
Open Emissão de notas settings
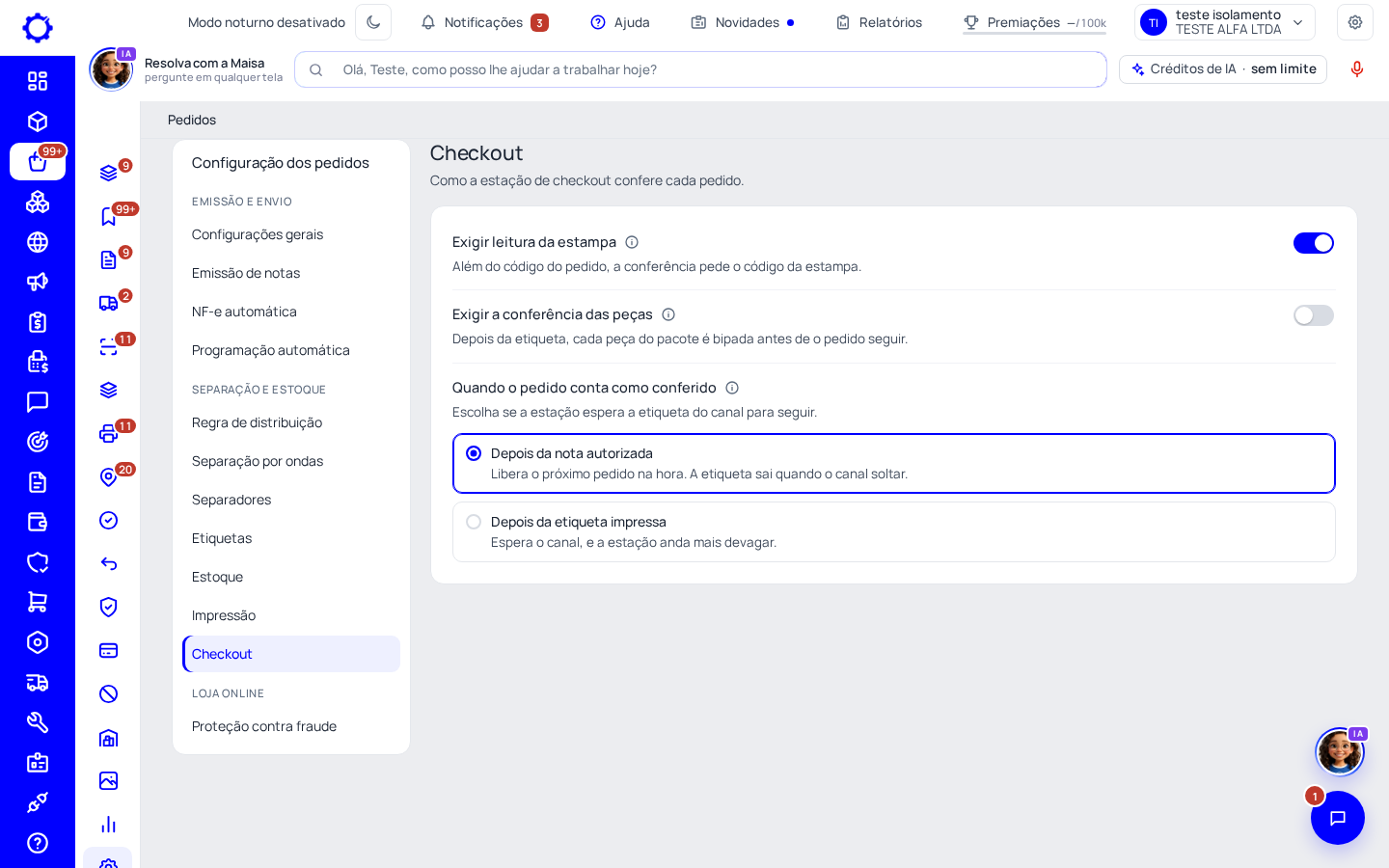coord(291,273)
